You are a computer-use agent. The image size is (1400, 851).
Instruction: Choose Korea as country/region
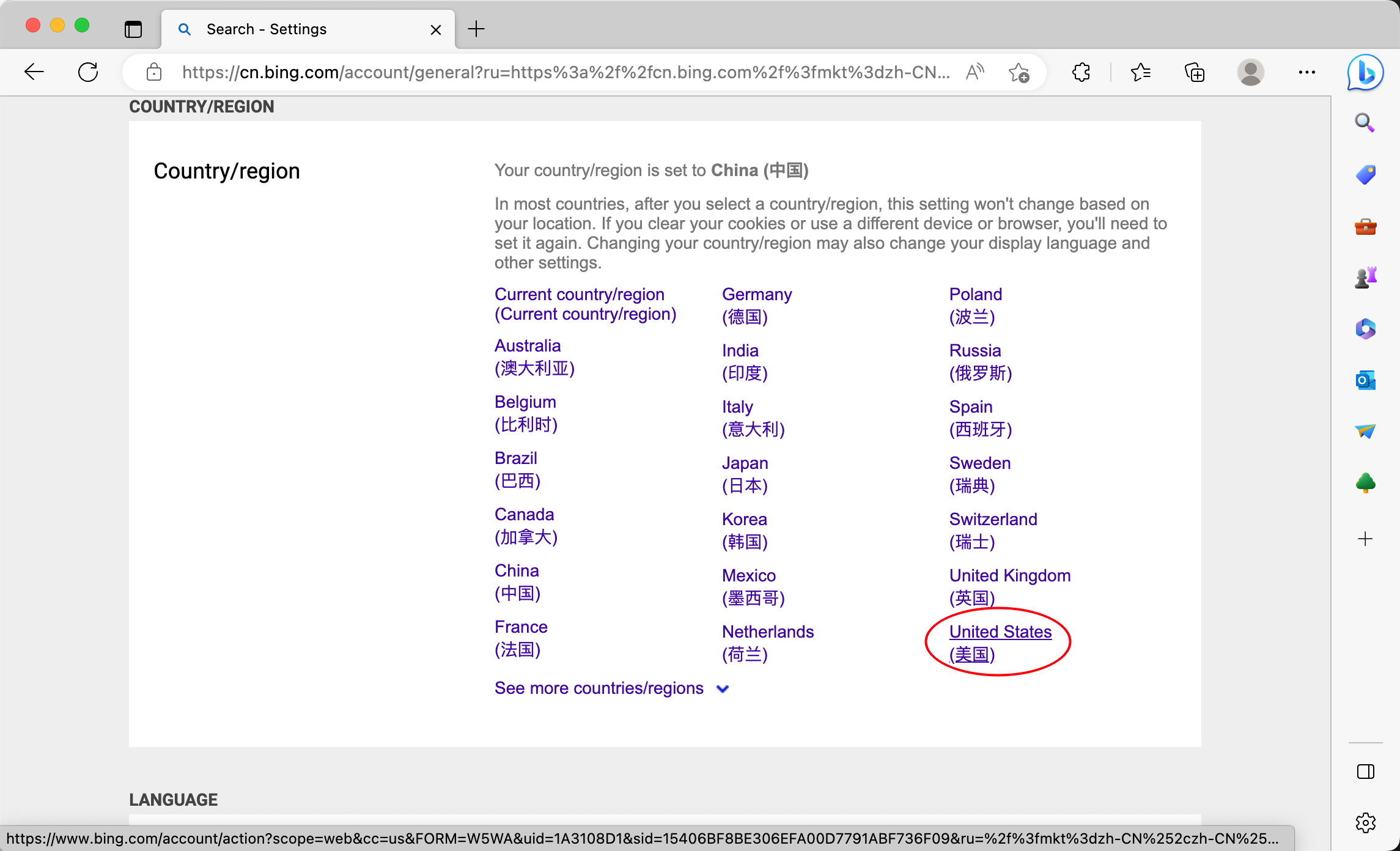point(745,531)
